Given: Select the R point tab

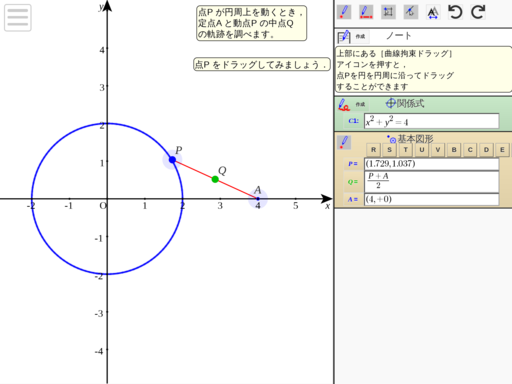Looking at the screenshot, I should tap(373, 150).
